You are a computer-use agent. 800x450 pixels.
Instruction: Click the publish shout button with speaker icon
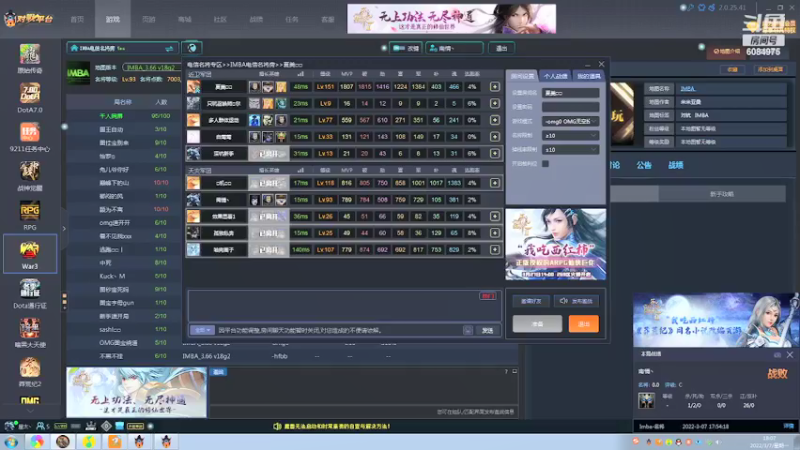[576, 301]
